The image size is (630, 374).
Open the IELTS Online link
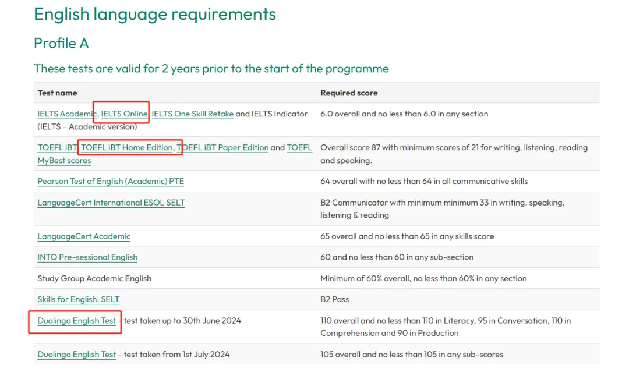pos(124,114)
